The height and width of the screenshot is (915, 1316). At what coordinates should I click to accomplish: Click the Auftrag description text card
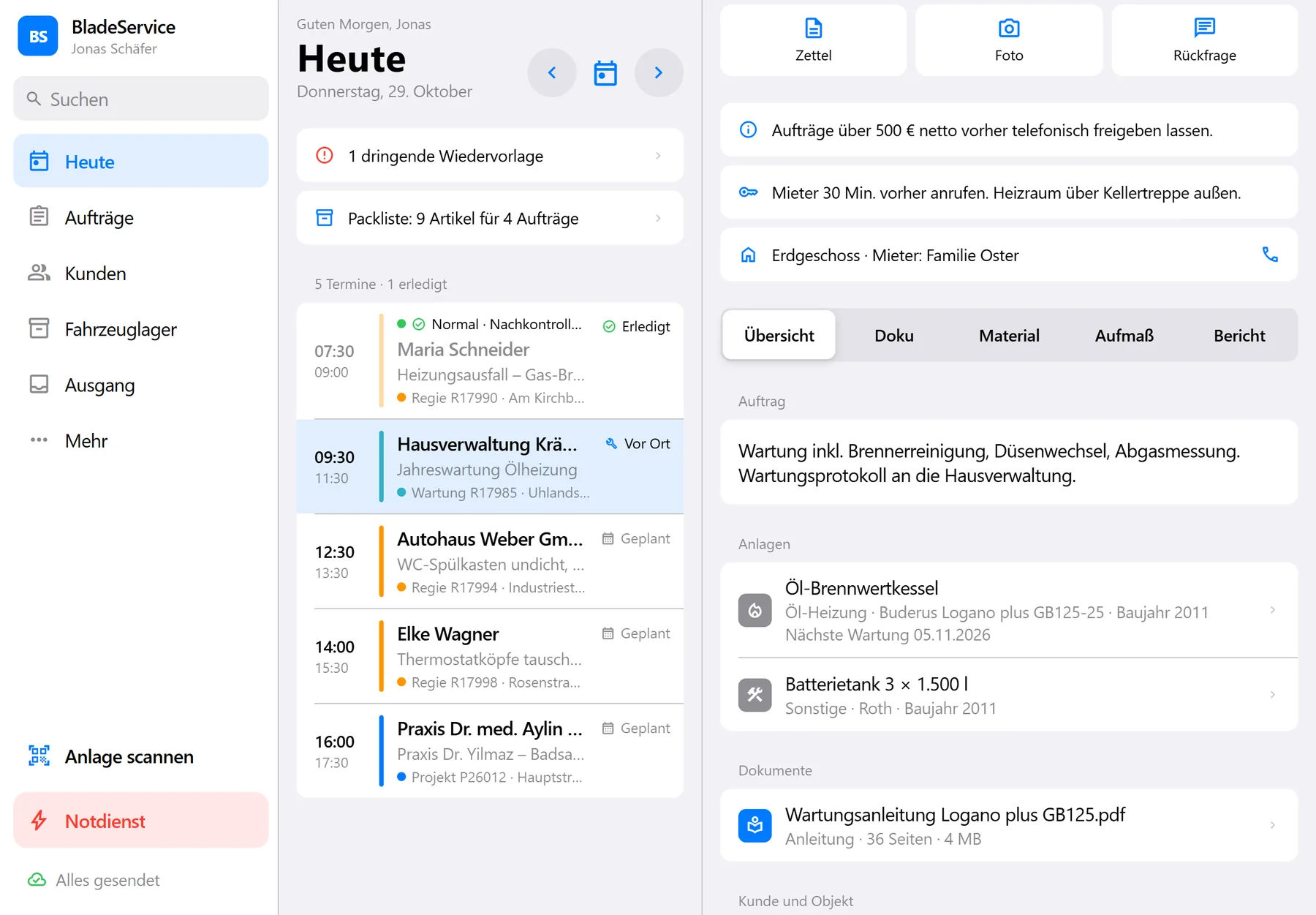point(1009,462)
